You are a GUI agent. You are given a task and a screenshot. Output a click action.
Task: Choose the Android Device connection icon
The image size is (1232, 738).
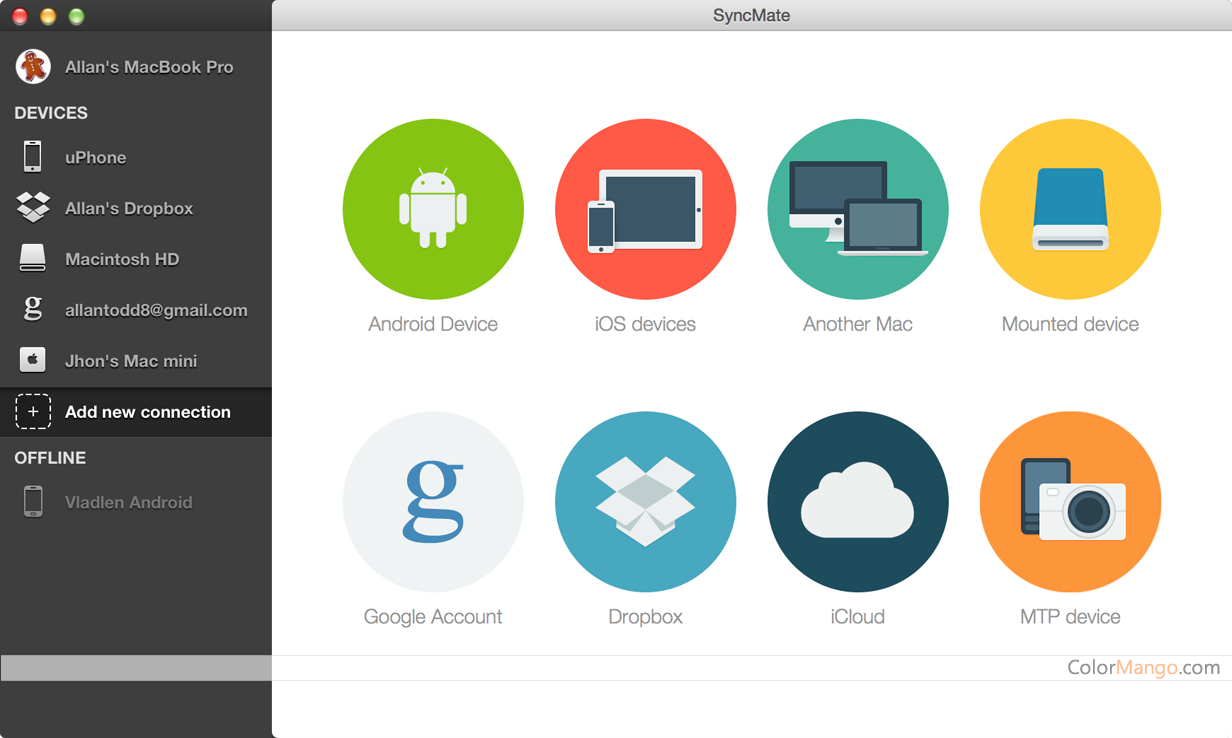(x=433, y=209)
